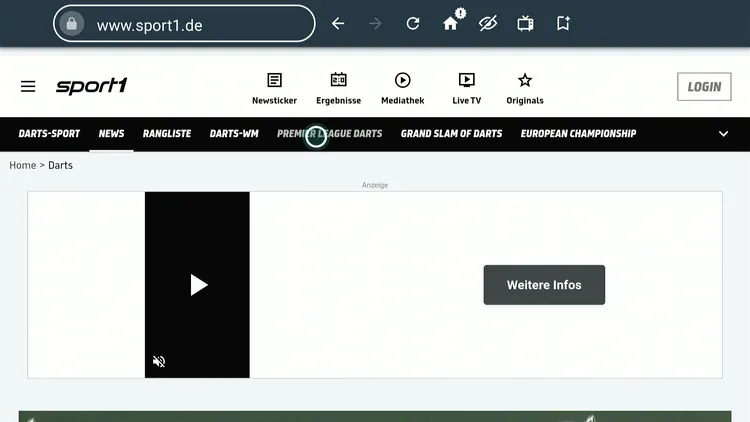The width and height of the screenshot is (750, 422).
Task: Open the DARTS-WM menu item
Action: click(234, 133)
